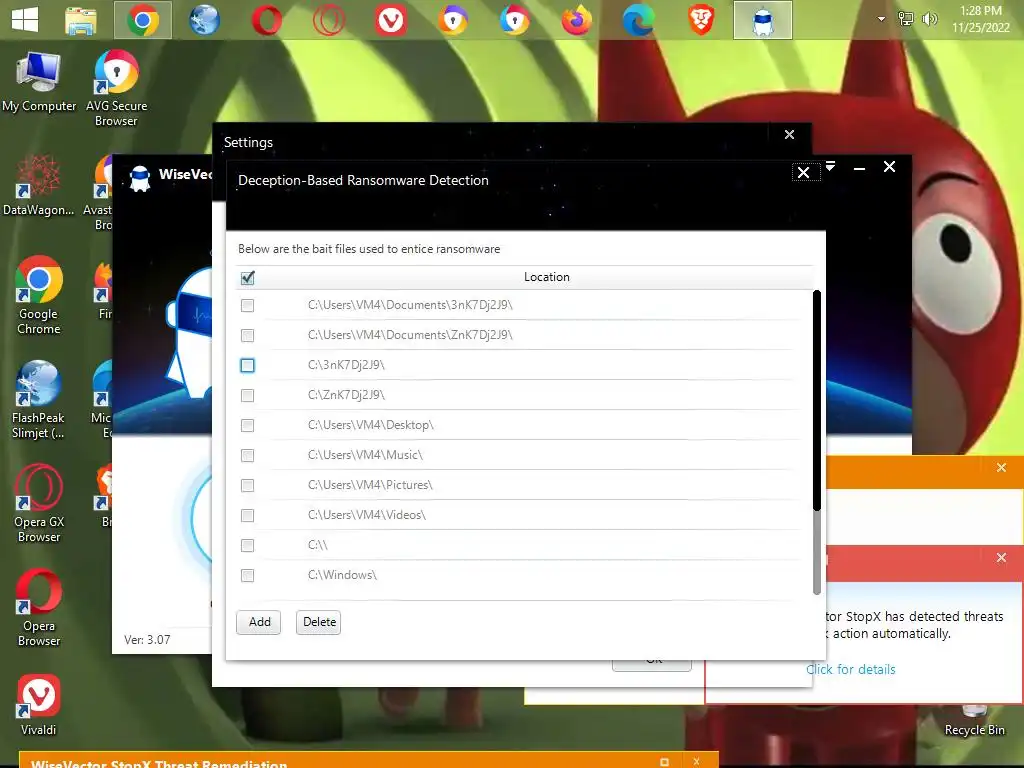This screenshot has height=768, width=1024.
Task: Check the C:\ZnK7Dj2J9\ bait folder
Action: [248, 395]
